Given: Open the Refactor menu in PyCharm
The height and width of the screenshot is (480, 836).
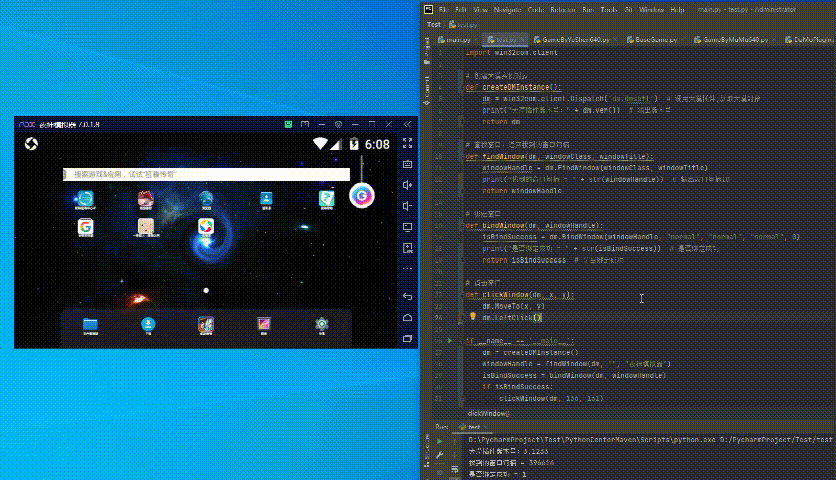Looking at the screenshot, I should pos(562,10).
